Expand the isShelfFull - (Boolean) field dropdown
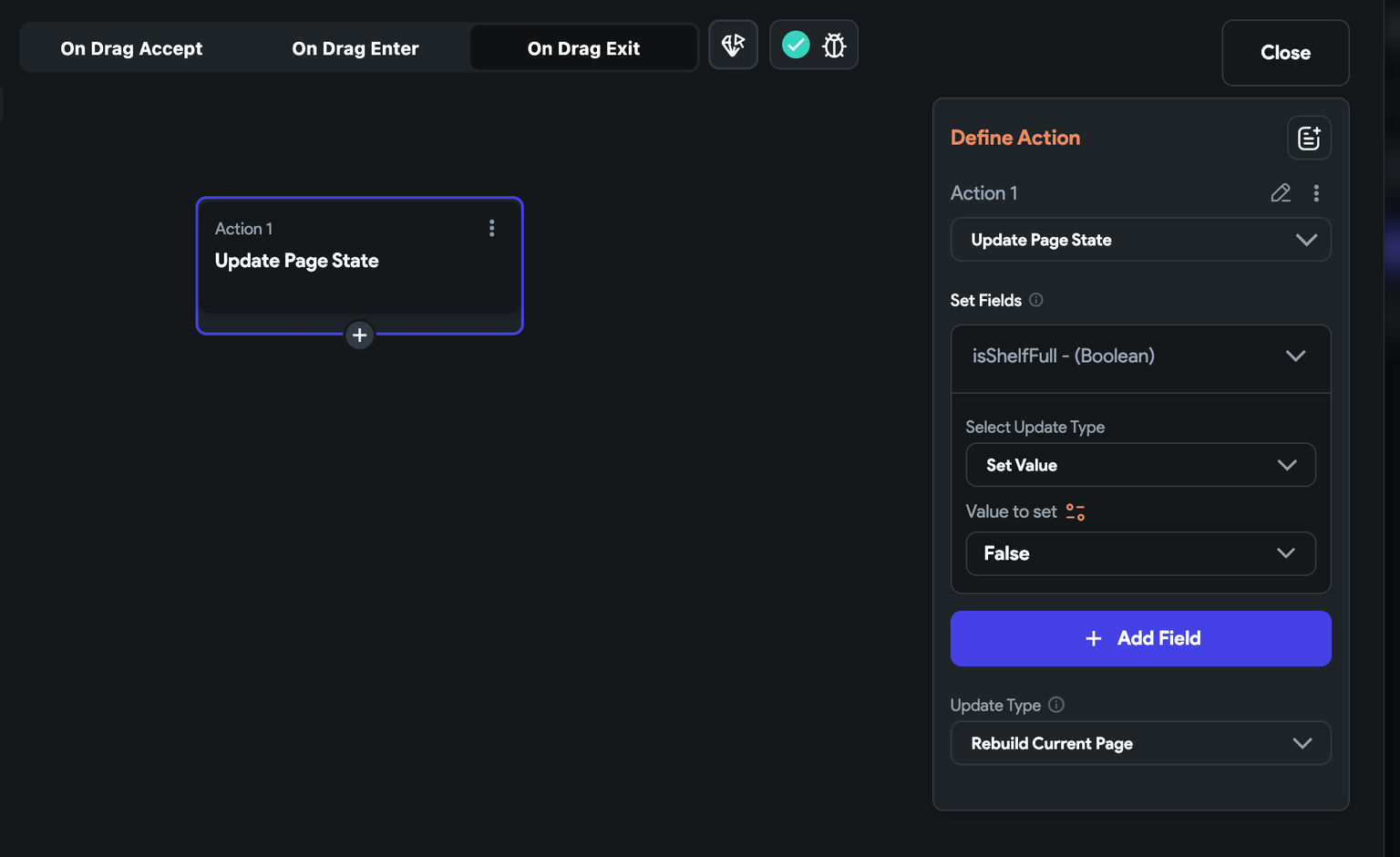The height and width of the screenshot is (857, 1400). pos(1140,356)
